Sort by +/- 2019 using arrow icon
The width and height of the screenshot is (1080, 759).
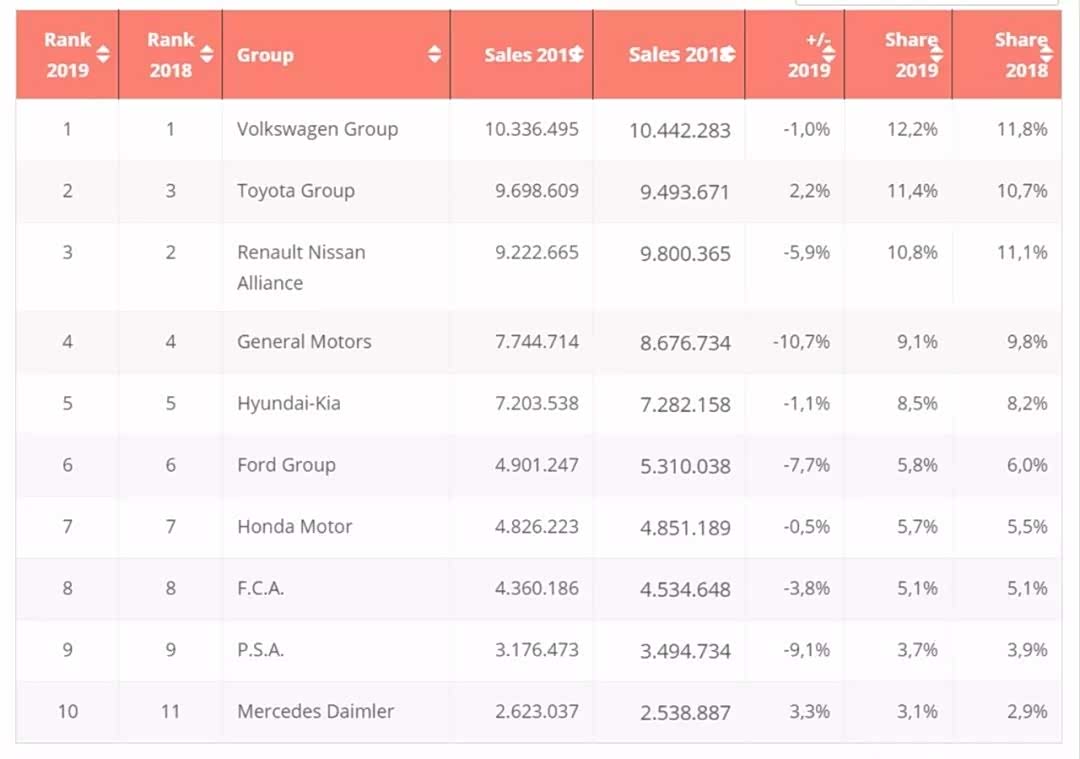pyautogui.click(x=828, y=56)
